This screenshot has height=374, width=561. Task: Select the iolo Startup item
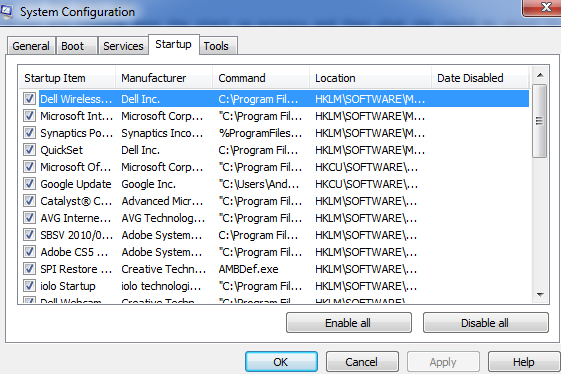[x=68, y=286]
